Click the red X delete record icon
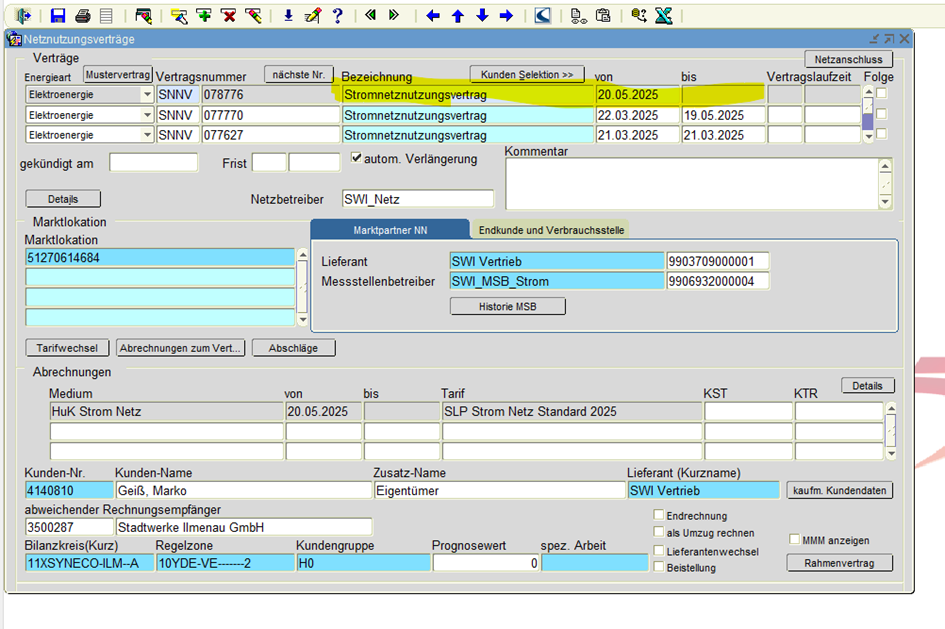The image size is (945, 629). pos(229,15)
